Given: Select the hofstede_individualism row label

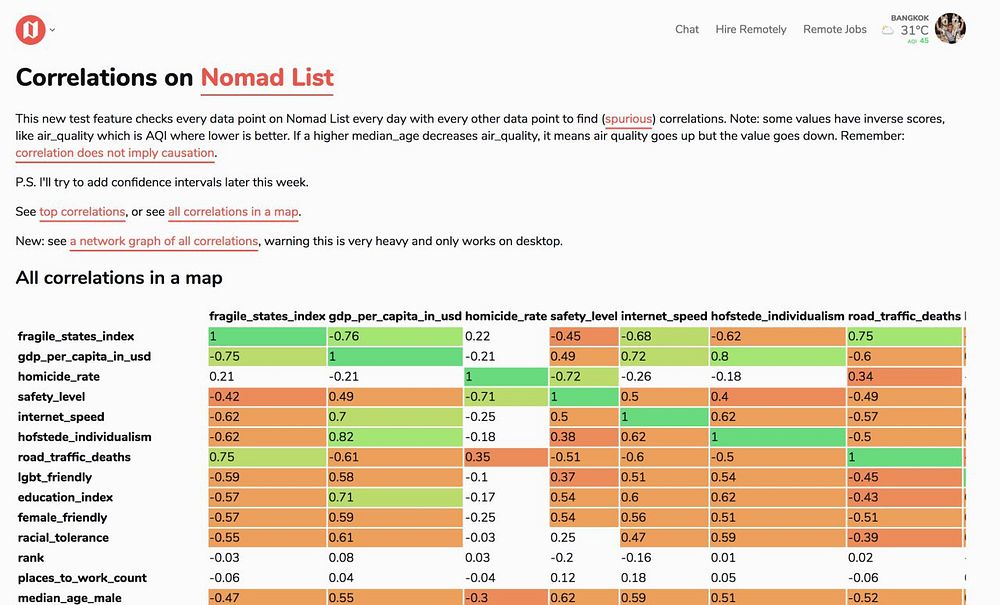Looking at the screenshot, I should pyautogui.click(x=84, y=437).
